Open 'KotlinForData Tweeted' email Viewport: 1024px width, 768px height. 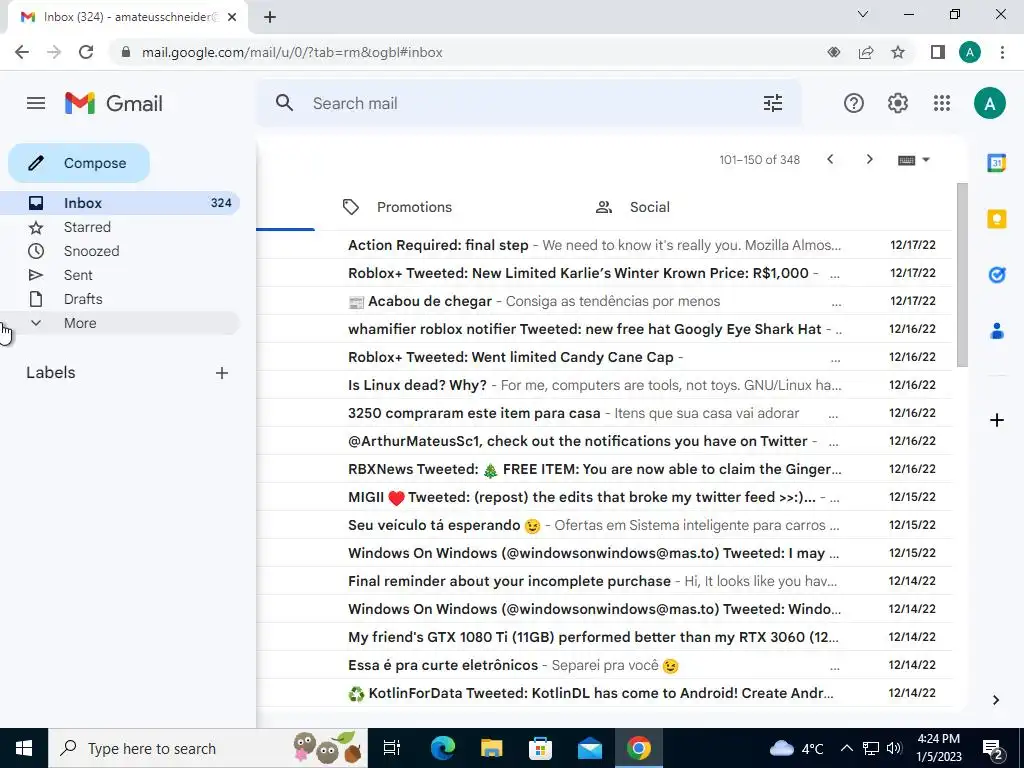pos(604,694)
